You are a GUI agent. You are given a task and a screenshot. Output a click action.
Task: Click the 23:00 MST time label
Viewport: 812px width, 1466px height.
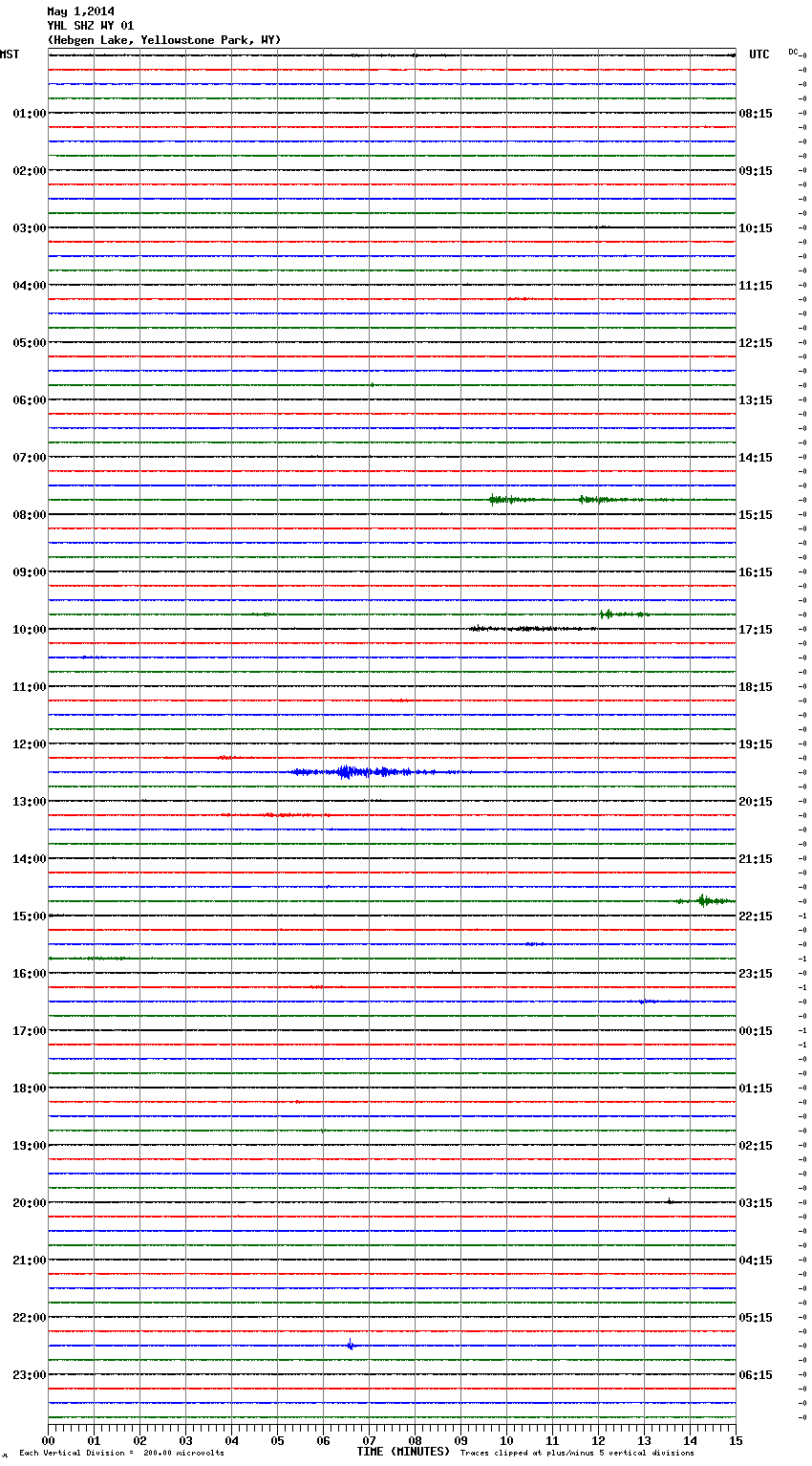30,1375
